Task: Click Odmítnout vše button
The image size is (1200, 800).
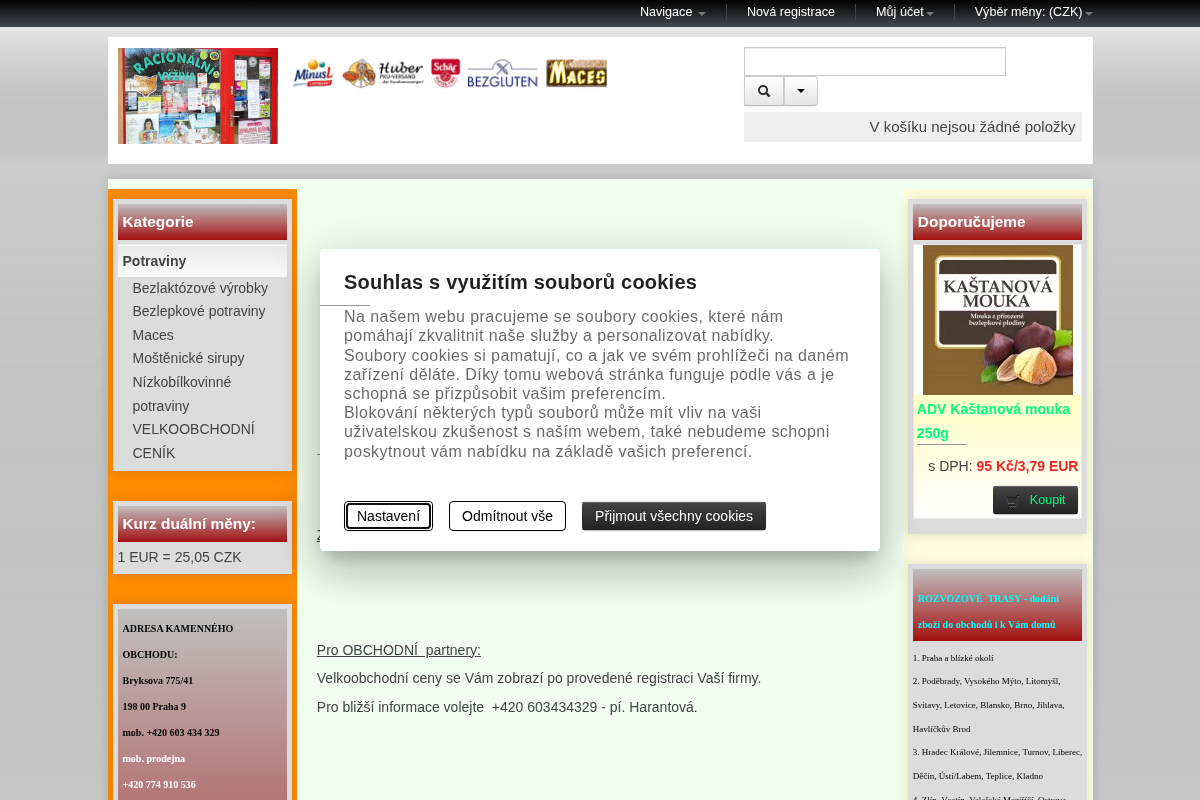Action: coord(507,516)
